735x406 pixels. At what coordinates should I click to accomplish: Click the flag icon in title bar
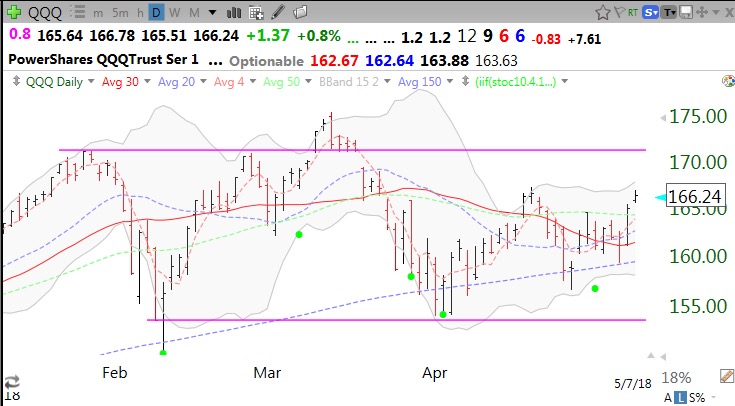(x=620, y=12)
